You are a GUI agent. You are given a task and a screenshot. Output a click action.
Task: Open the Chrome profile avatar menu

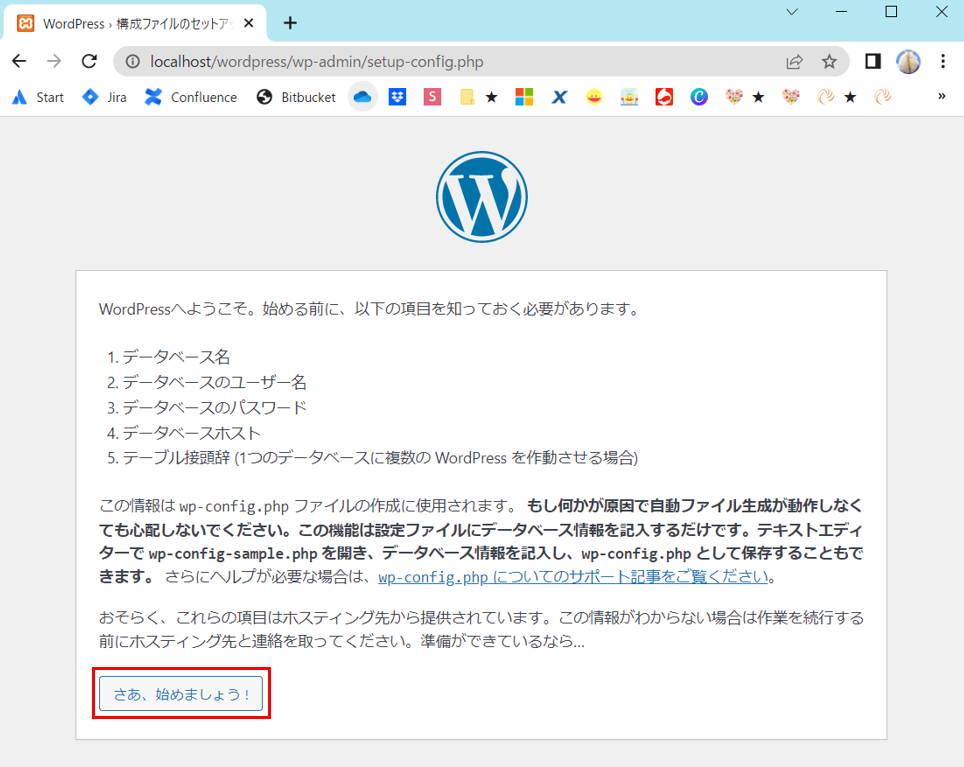click(907, 61)
